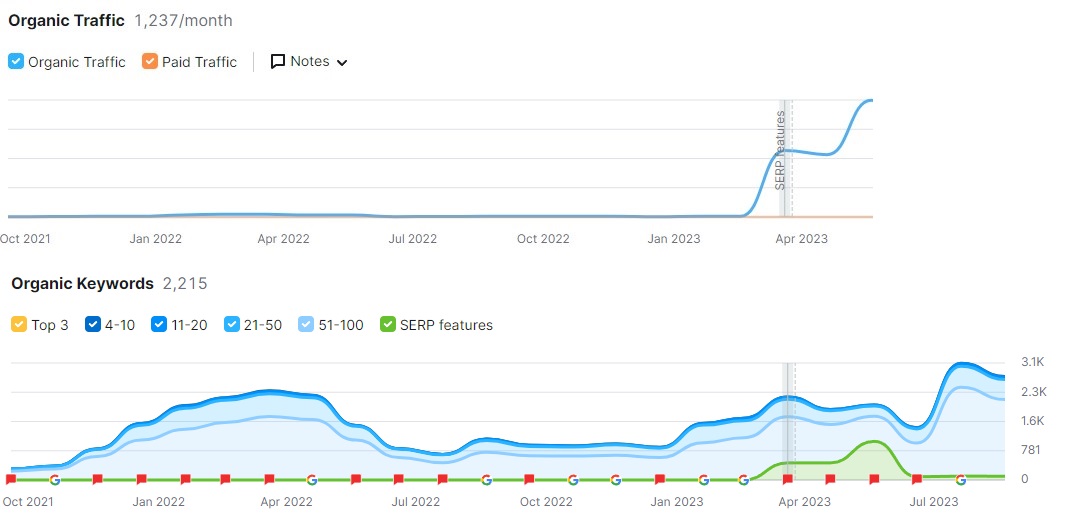Image resolution: width=1074 pixels, height=517 pixels.
Task: Click the Organic Traffic chart peak at far right
Action: point(868,101)
